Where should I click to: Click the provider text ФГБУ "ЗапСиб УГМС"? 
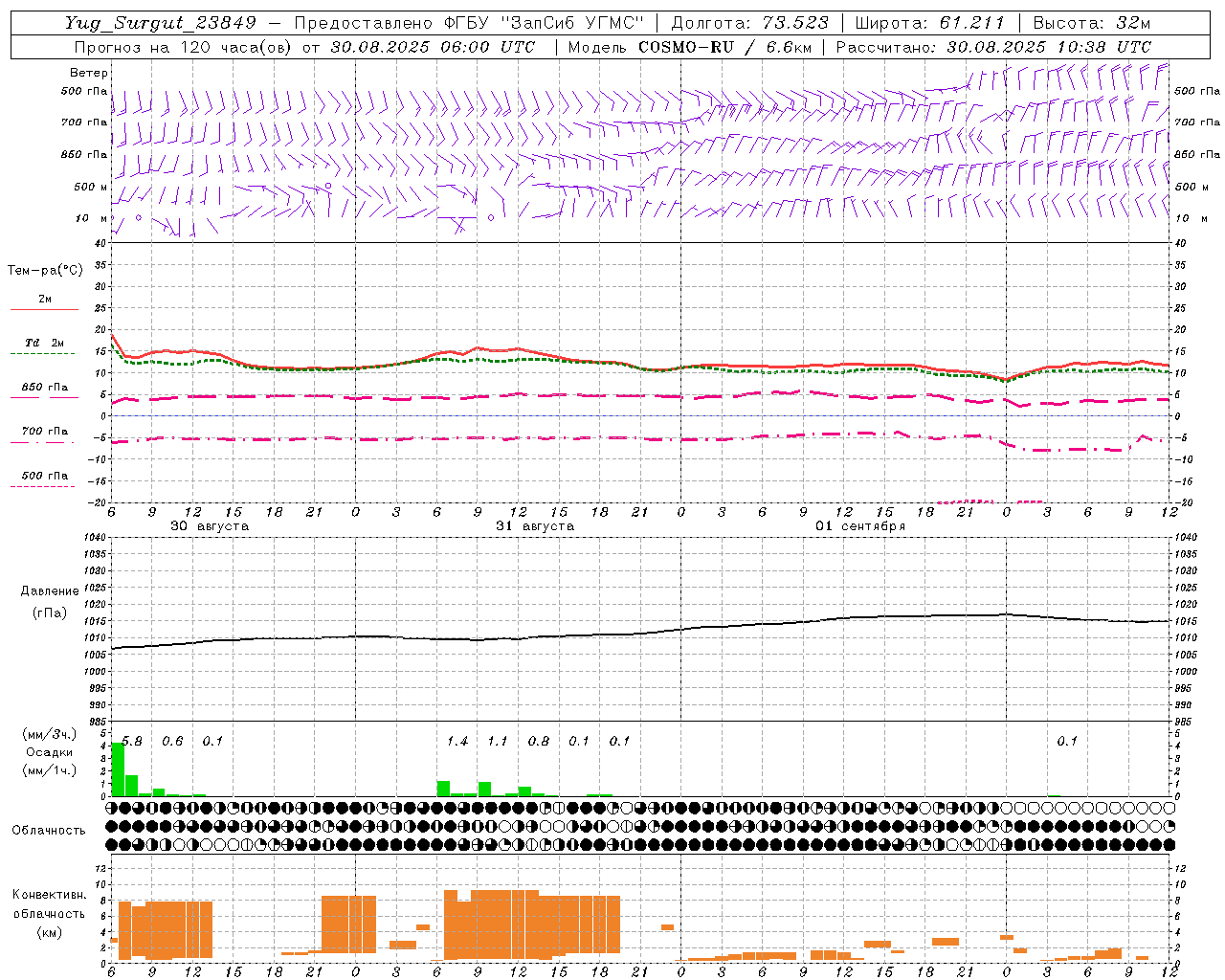click(544, 24)
